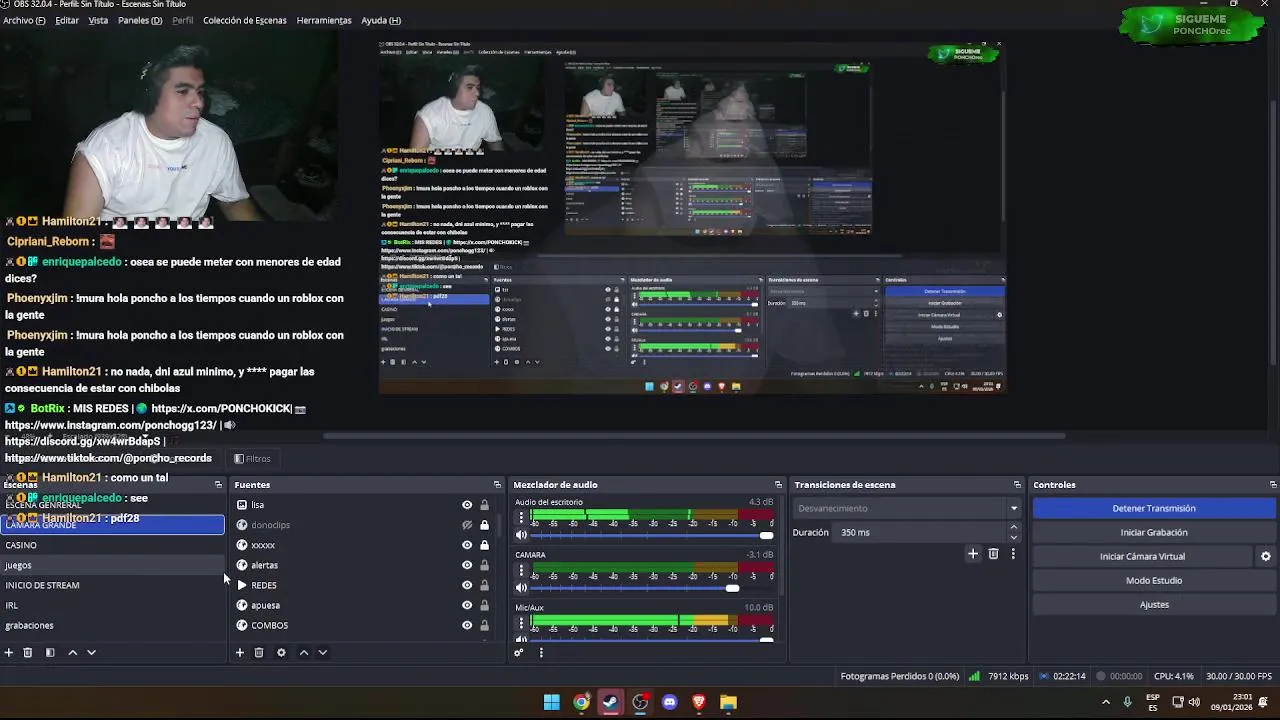The height and width of the screenshot is (720, 1280).
Task: Mute the CAMARA audio speaker icon
Action: 521,588
